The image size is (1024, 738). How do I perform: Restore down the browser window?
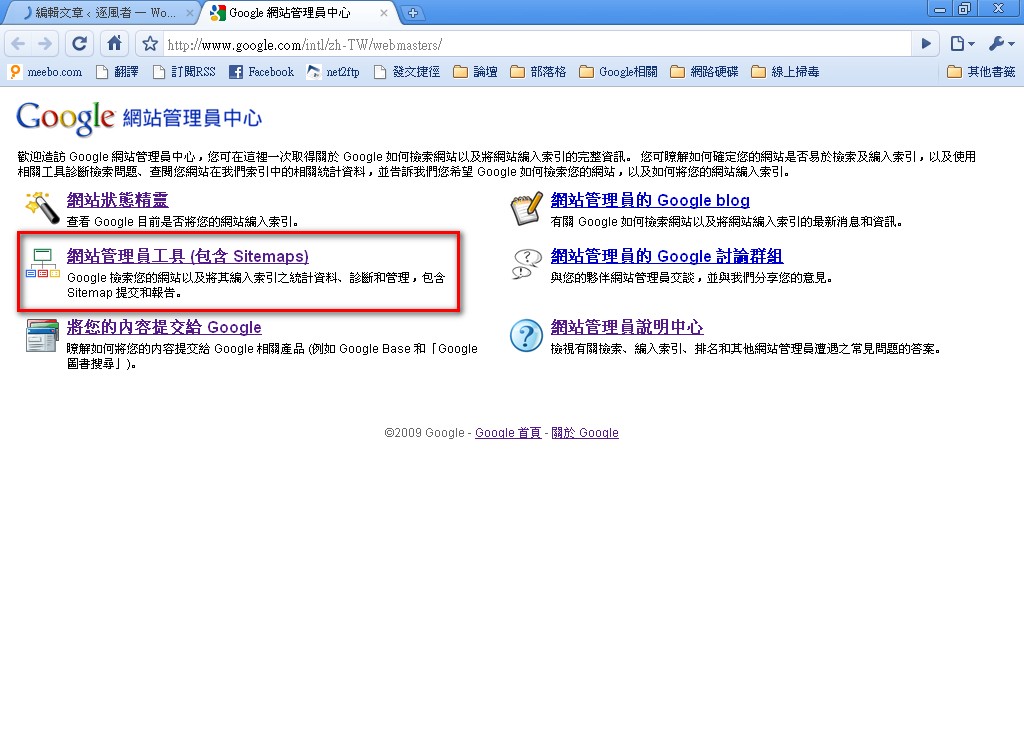[965, 8]
